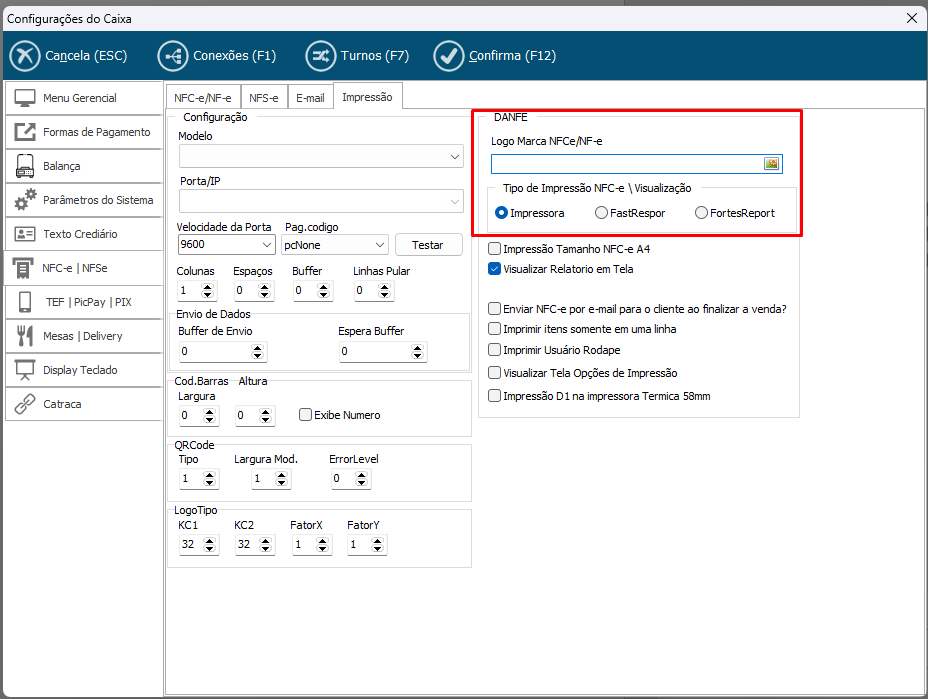
Task: Select Balança scale icon in sidebar
Action: point(25,166)
